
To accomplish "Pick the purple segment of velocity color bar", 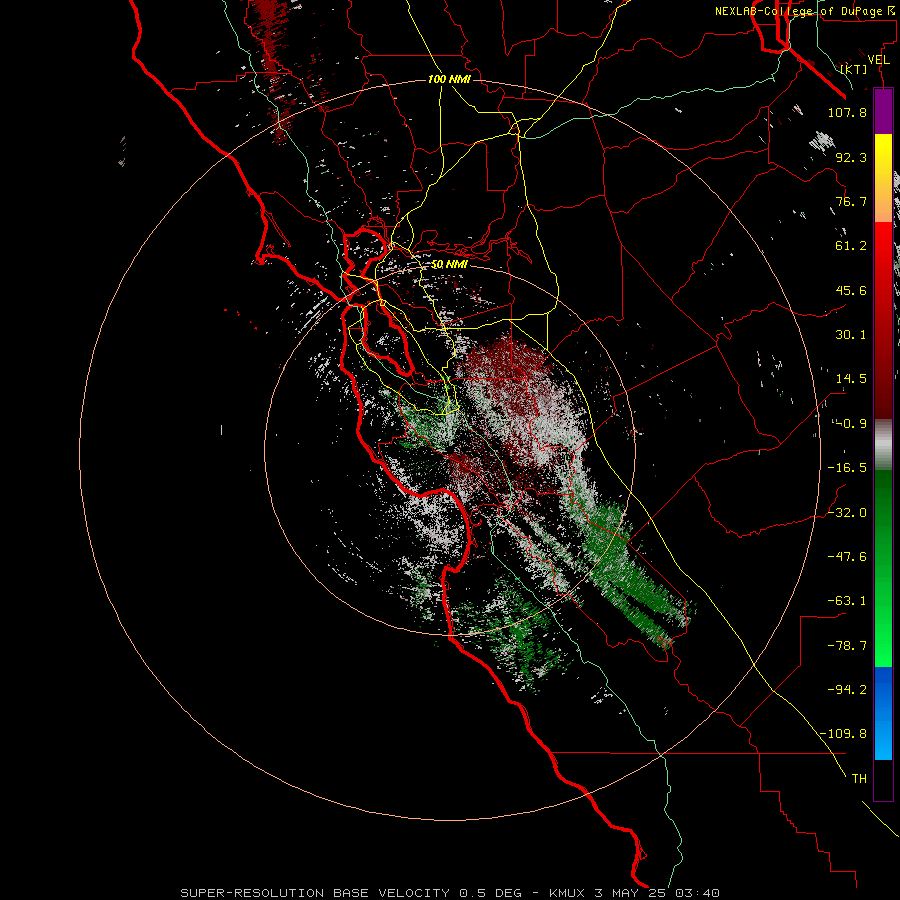I will [x=883, y=112].
